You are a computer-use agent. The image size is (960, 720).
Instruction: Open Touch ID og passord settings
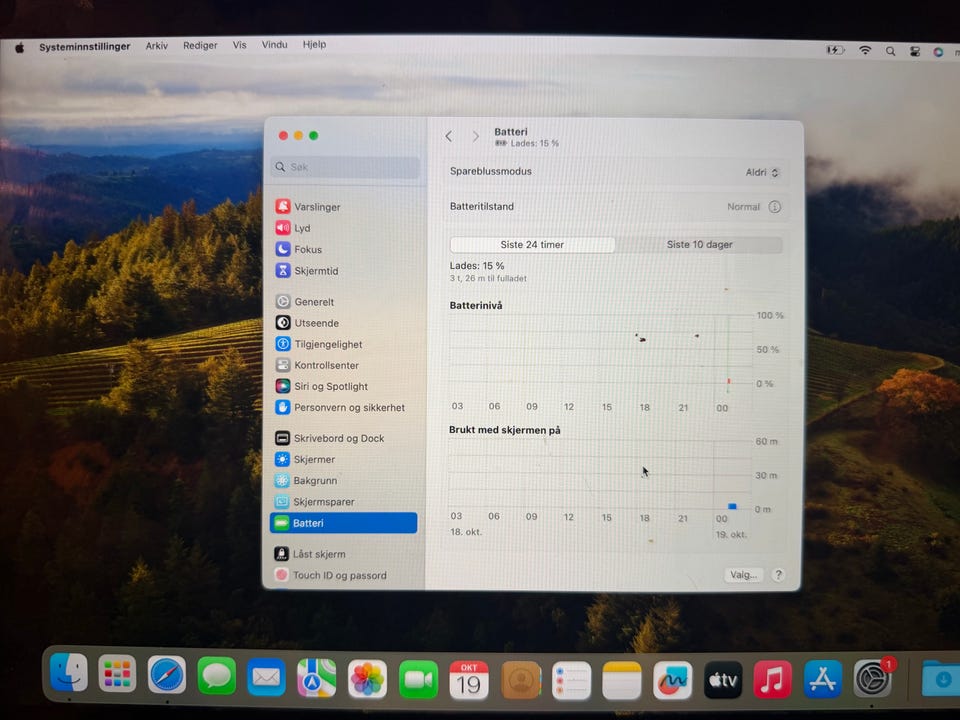click(331, 575)
